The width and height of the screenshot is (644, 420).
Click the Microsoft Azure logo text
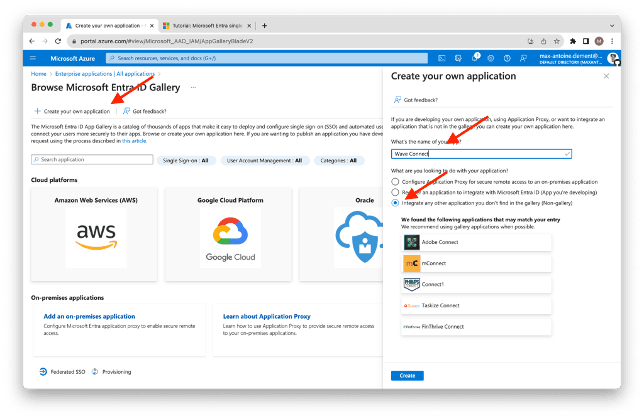coord(73,58)
